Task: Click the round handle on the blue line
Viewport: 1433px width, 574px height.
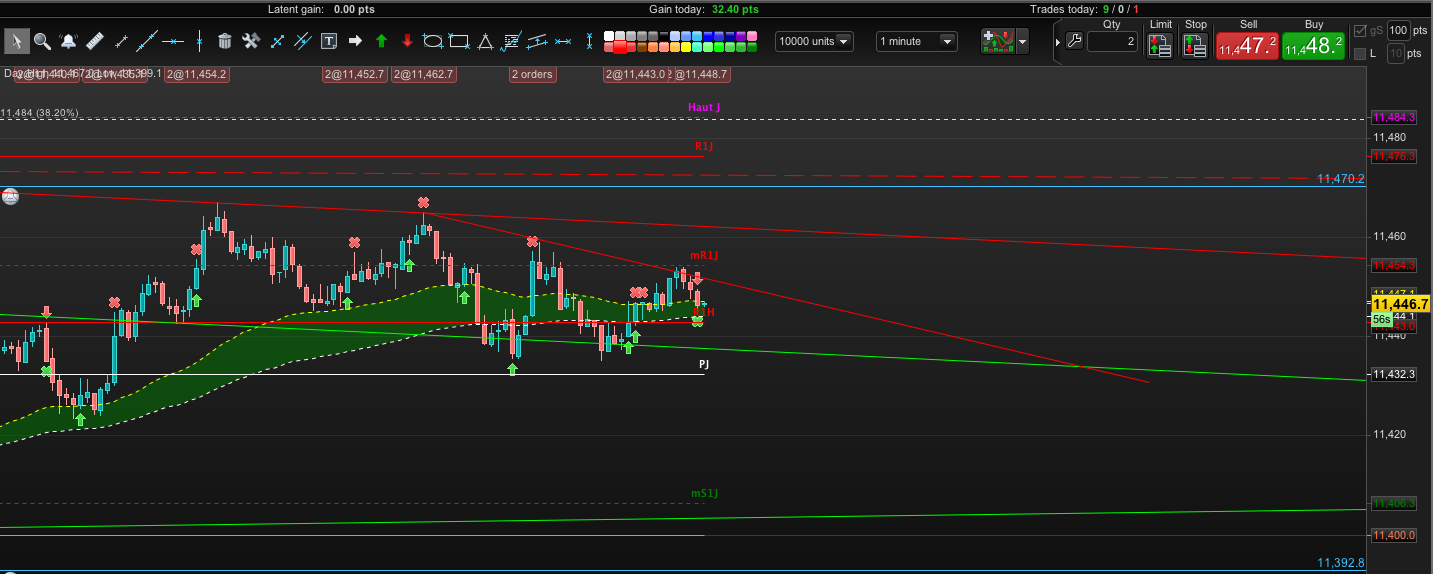Action: [x=10, y=197]
